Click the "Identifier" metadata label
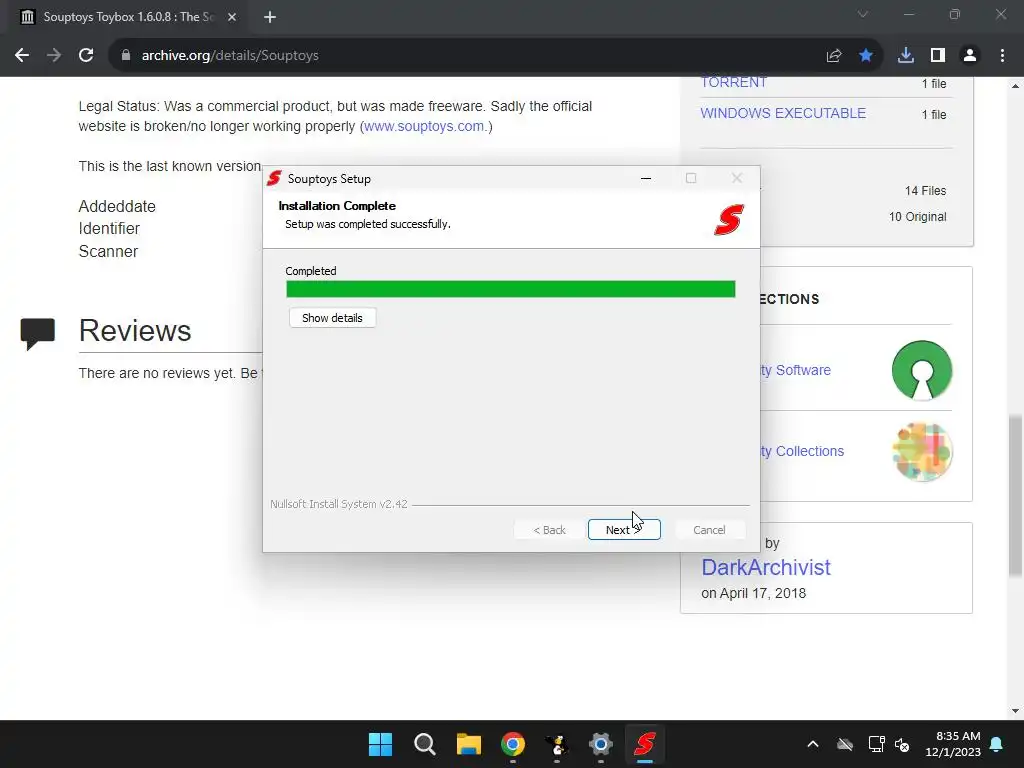Screen dimensions: 1024x768 109,229
